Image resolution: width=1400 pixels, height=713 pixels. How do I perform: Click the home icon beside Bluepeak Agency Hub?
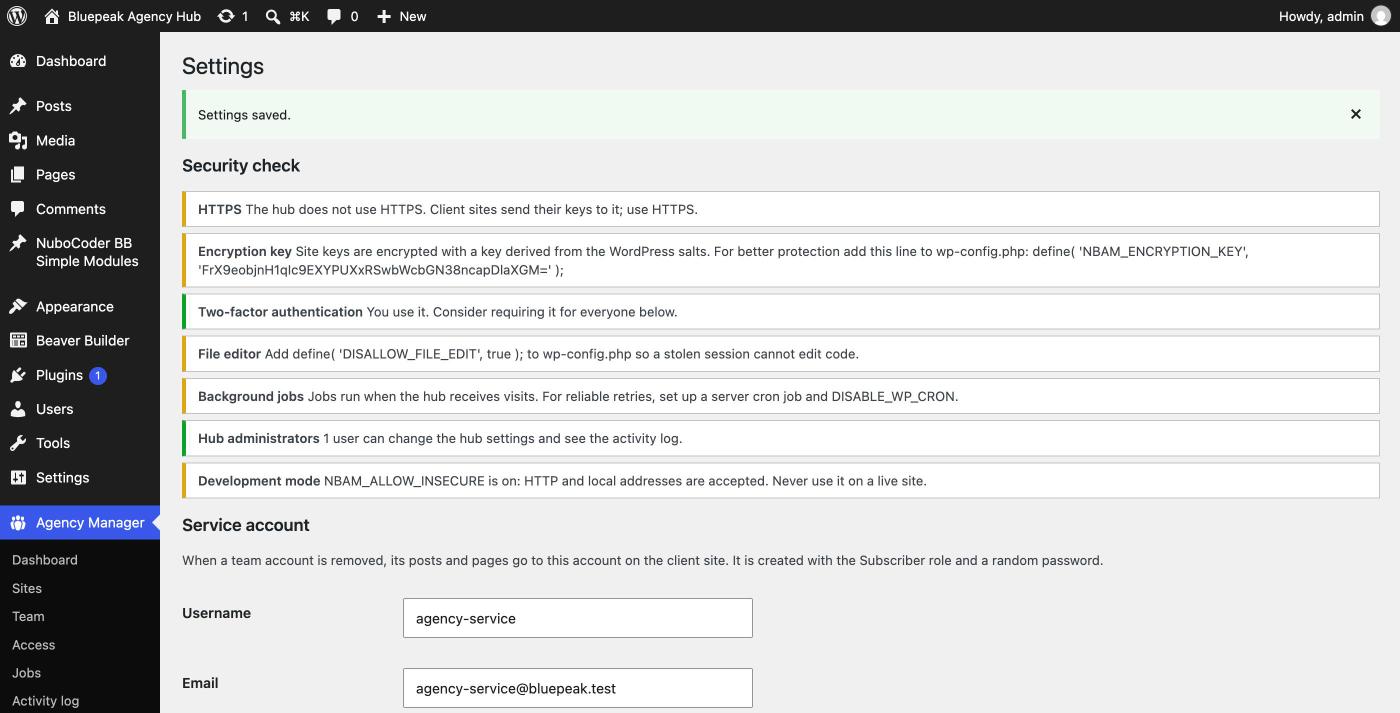tap(53, 16)
